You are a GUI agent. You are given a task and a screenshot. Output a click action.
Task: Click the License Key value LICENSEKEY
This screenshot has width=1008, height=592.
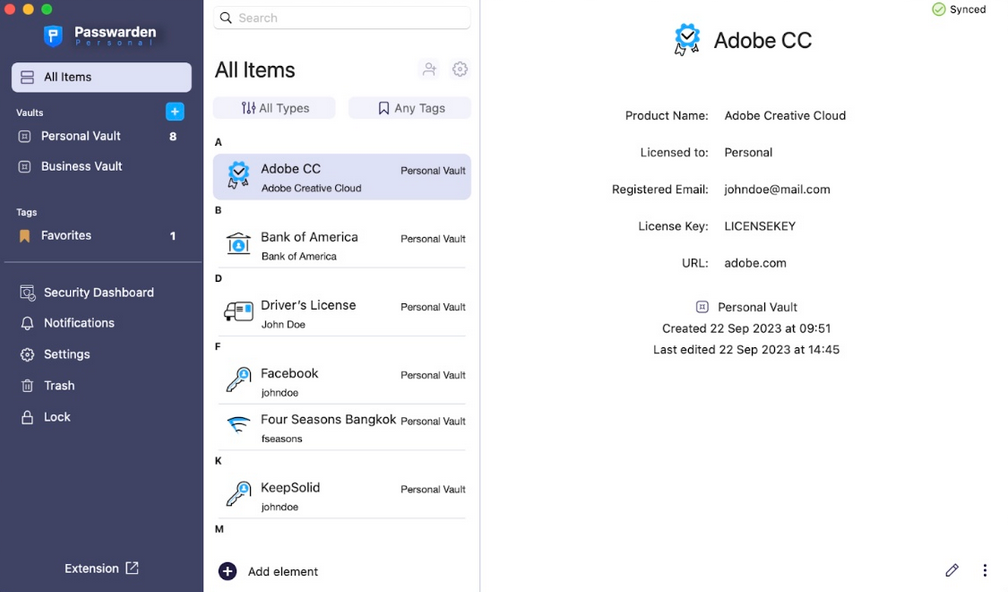[760, 226]
